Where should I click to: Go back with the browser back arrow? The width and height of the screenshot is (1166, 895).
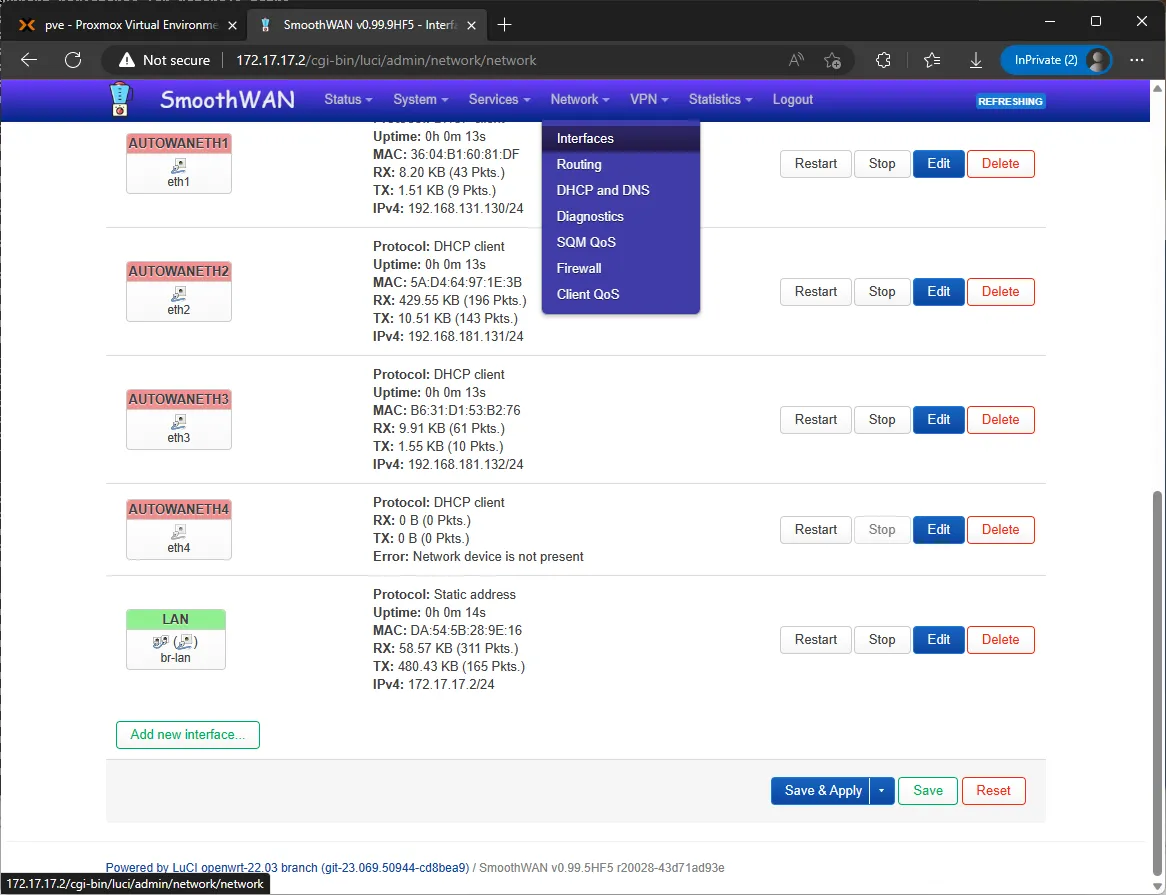tap(29, 60)
